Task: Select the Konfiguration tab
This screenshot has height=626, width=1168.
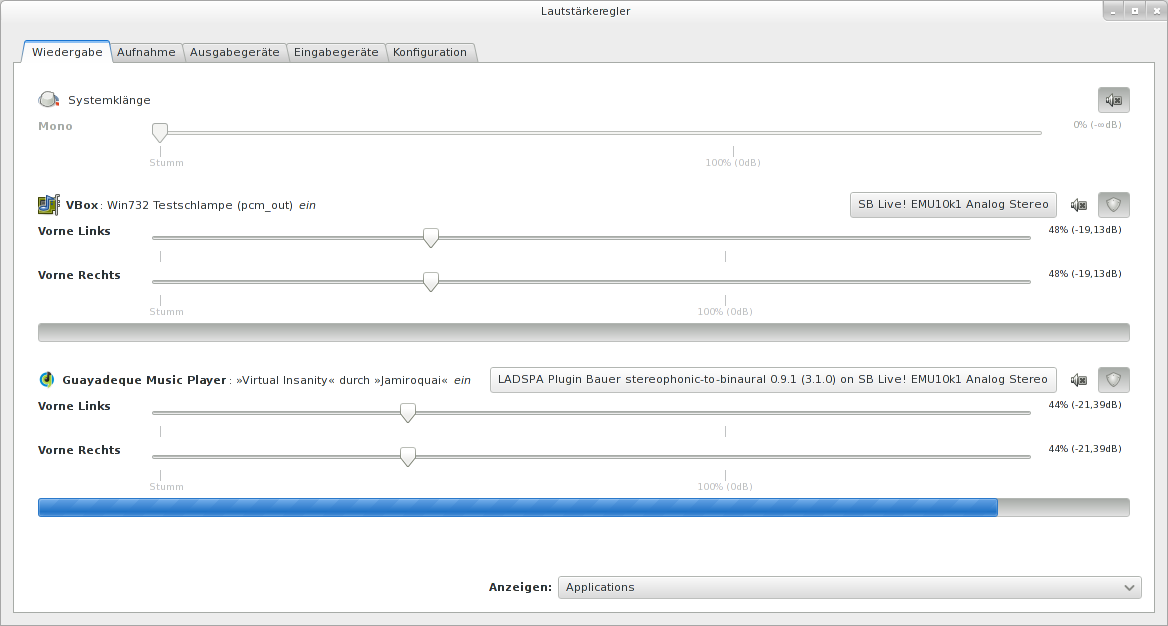Action: [429, 52]
